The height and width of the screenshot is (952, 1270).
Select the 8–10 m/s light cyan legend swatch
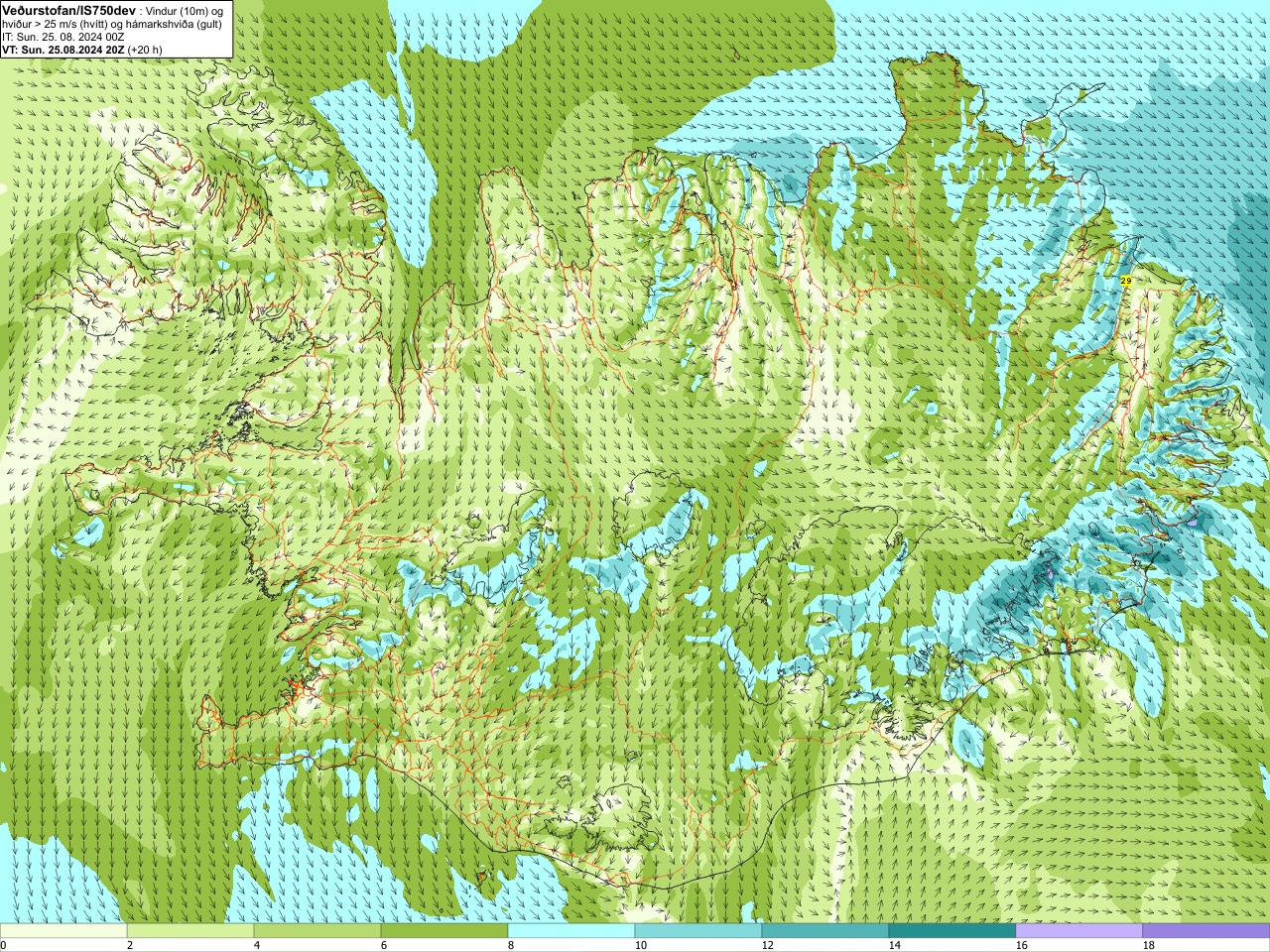[571, 931]
